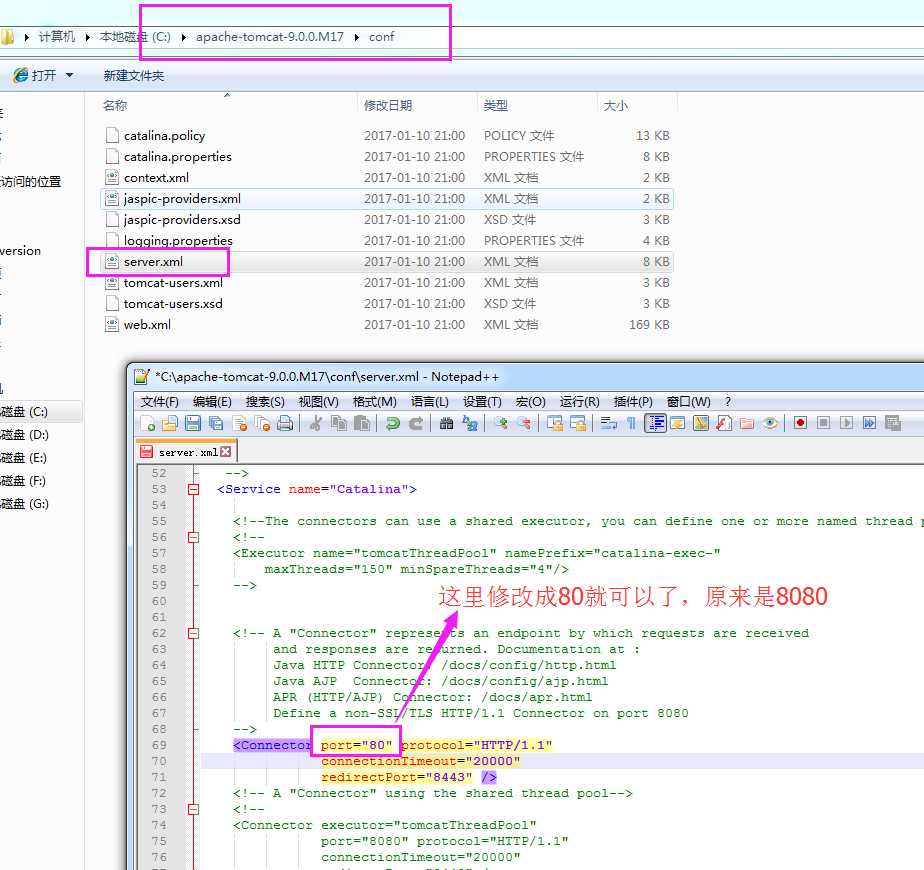
Task: Open the dropdown arrow next to 打开
Action: click(x=69, y=75)
